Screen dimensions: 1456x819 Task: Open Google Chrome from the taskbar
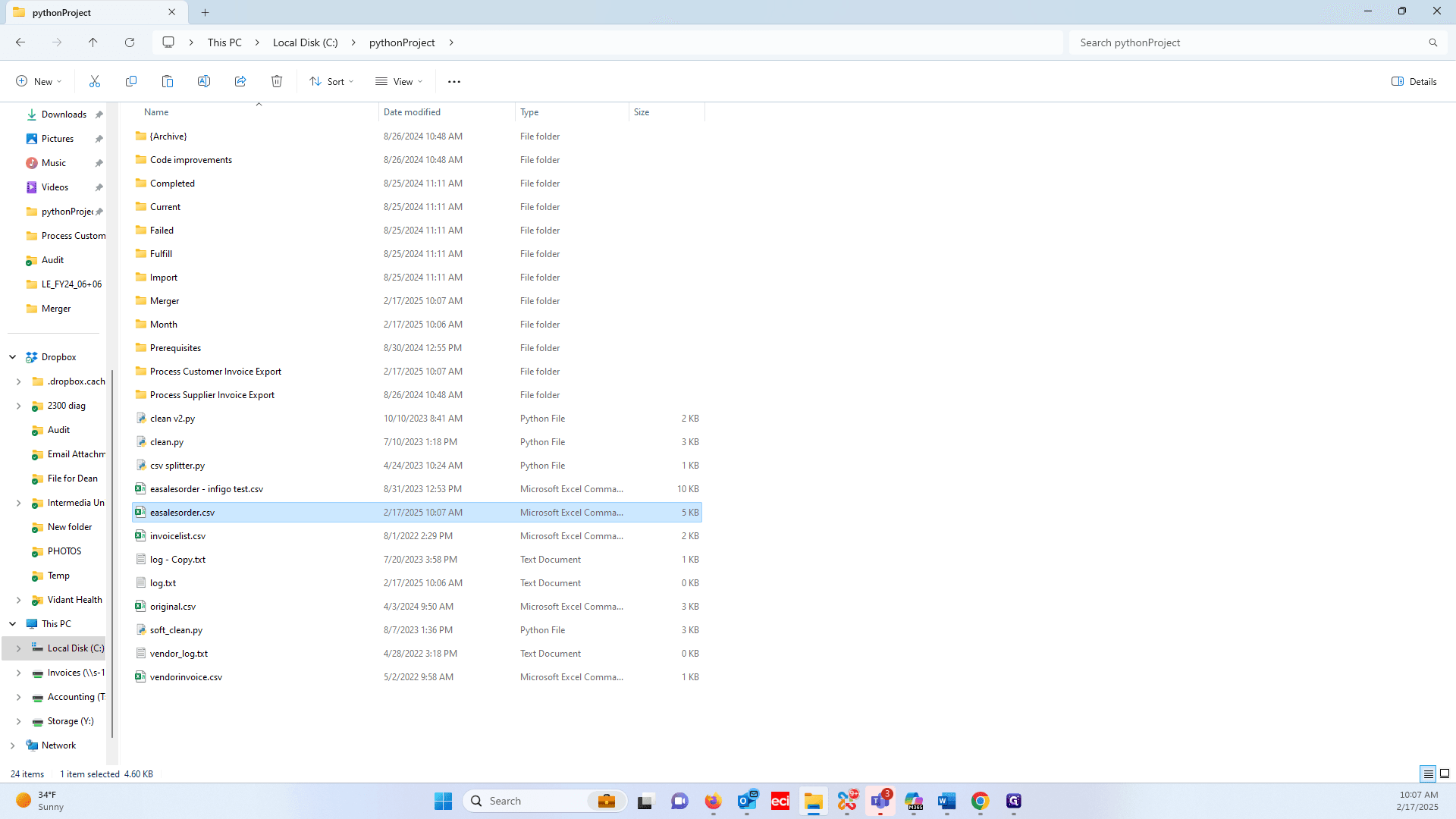coord(981,801)
